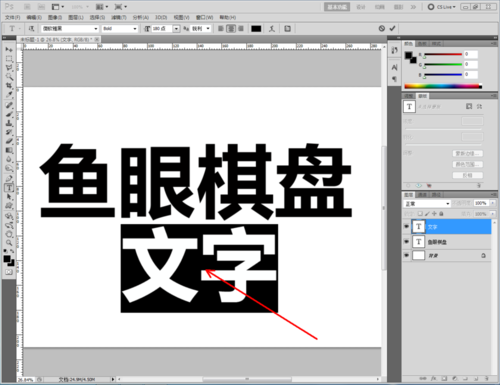Open the Screen Mode dropdown

pos(120,7)
